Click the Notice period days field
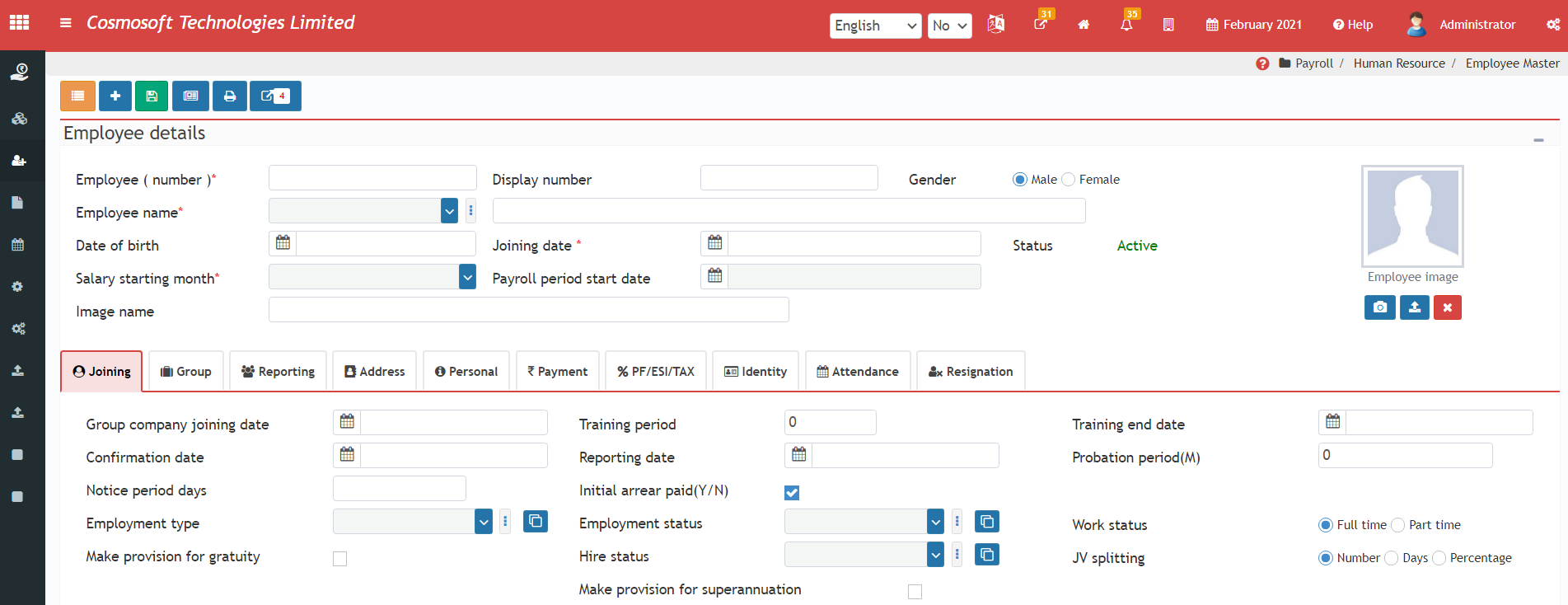1568x605 pixels. pyautogui.click(x=400, y=488)
